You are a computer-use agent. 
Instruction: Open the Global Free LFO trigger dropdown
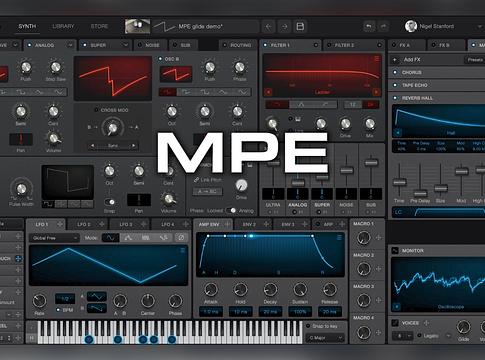click(x=54, y=238)
